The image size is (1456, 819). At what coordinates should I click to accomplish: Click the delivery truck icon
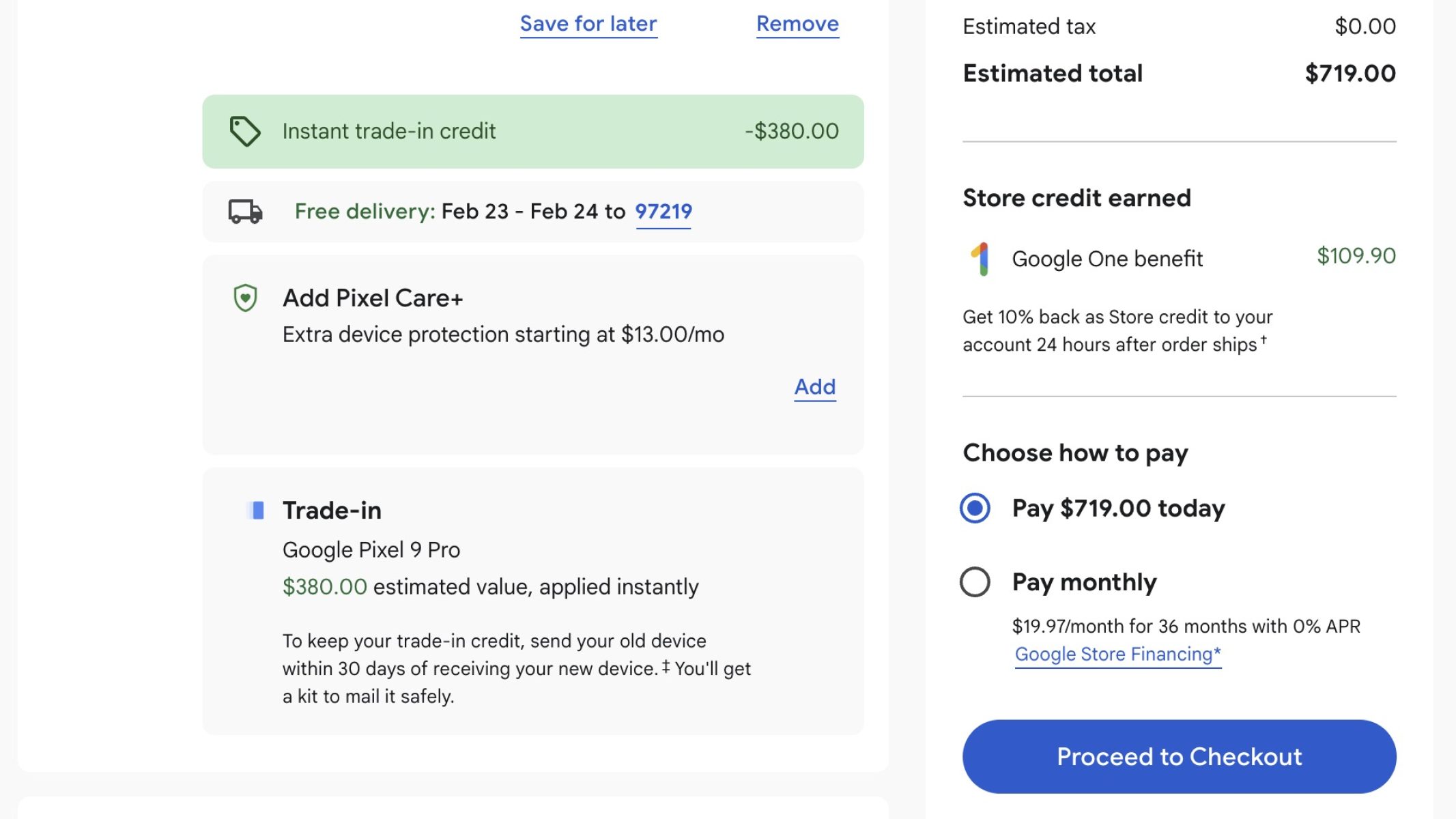[245, 212]
